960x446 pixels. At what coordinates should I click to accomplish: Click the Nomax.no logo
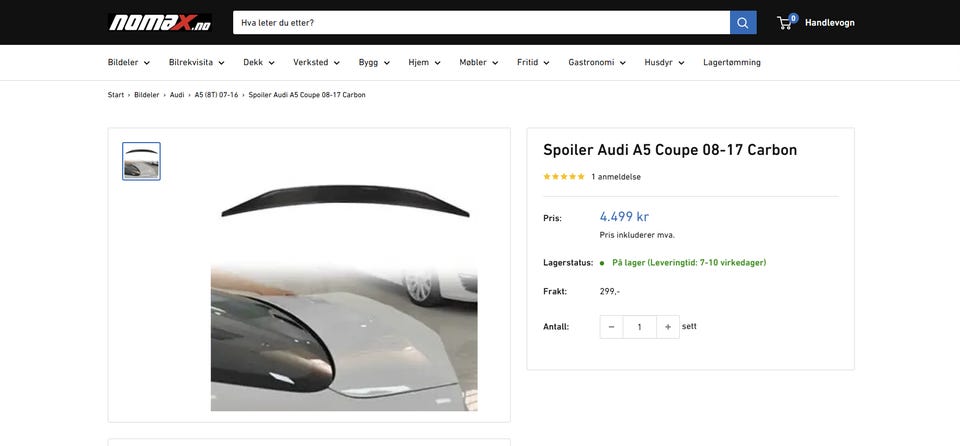pyautogui.click(x=160, y=22)
